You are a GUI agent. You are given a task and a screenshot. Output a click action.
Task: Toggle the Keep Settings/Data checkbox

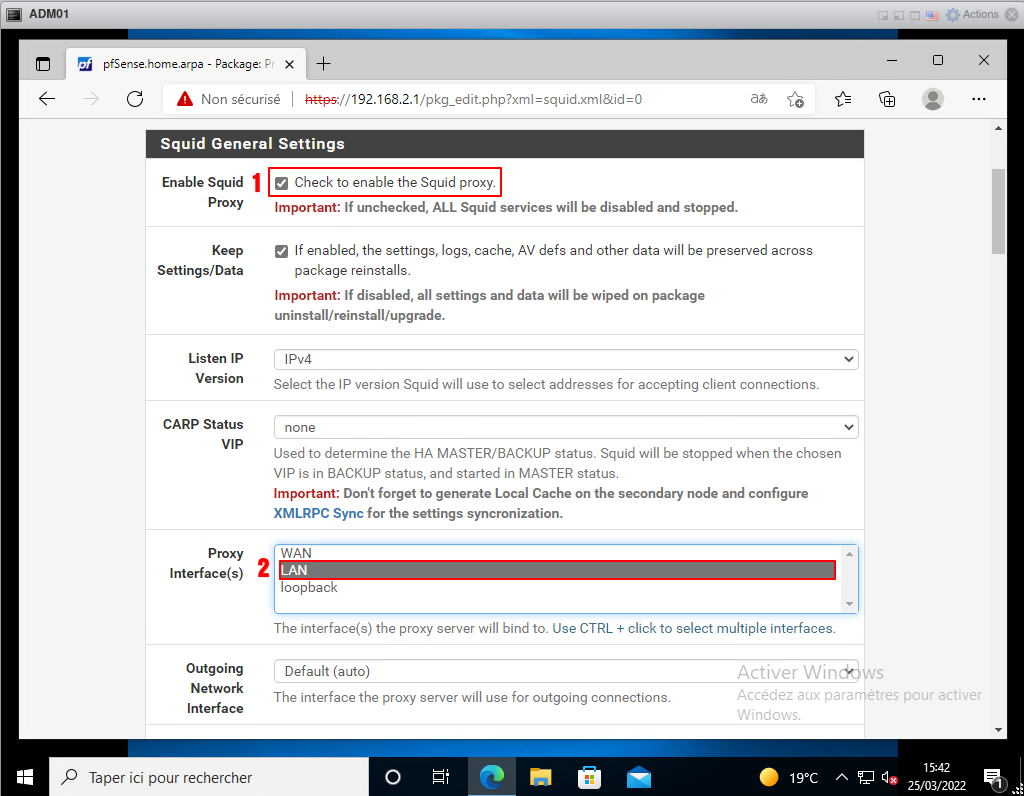click(x=282, y=251)
